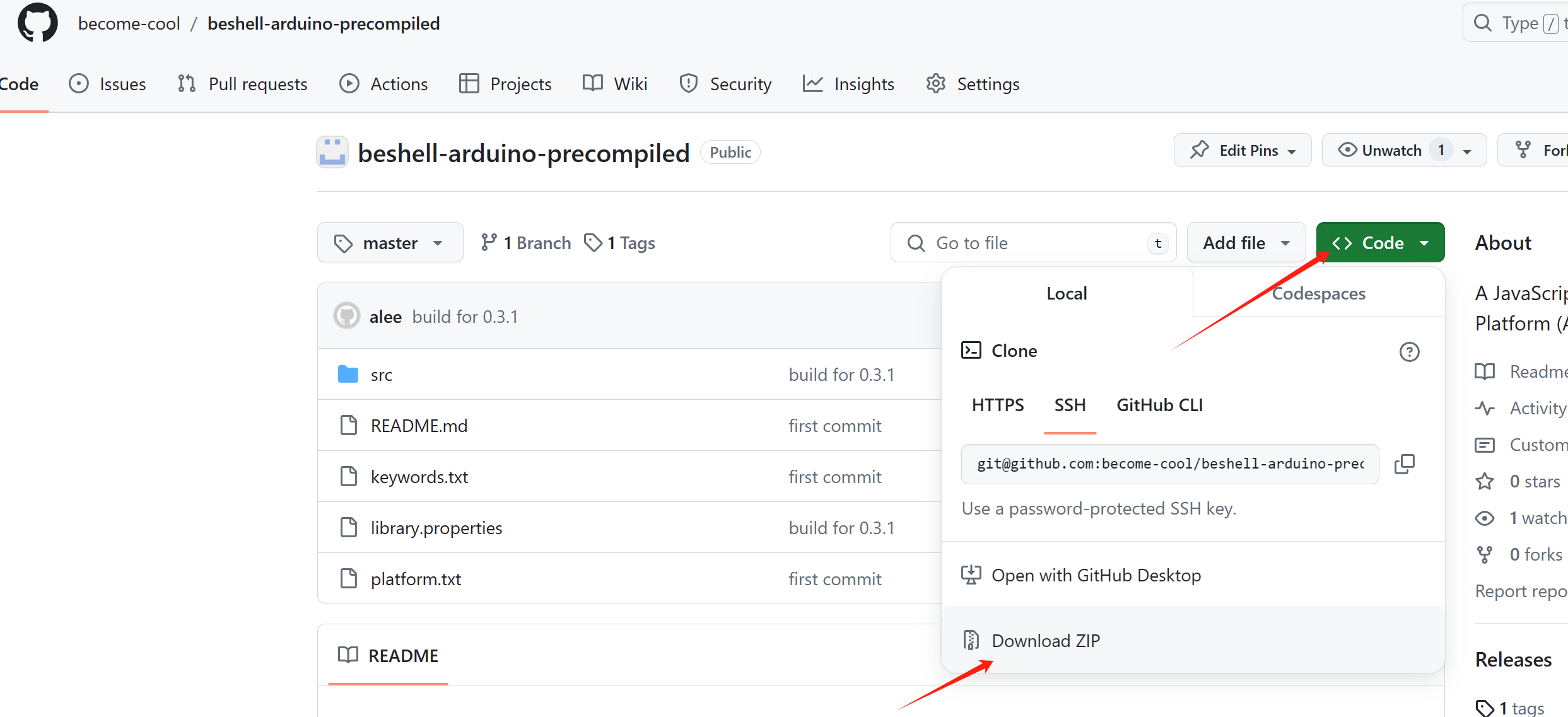Open the master branch selector
The image size is (1568, 717).
tap(390, 243)
